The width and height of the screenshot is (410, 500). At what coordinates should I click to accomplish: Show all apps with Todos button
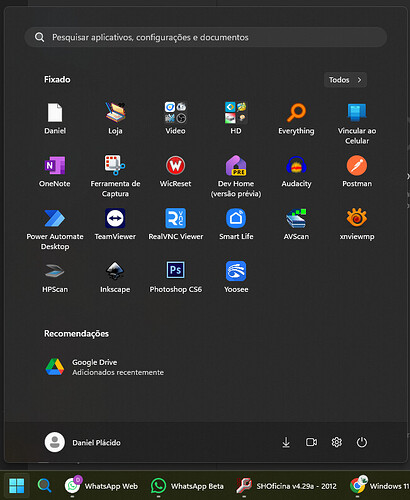(x=345, y=80)
